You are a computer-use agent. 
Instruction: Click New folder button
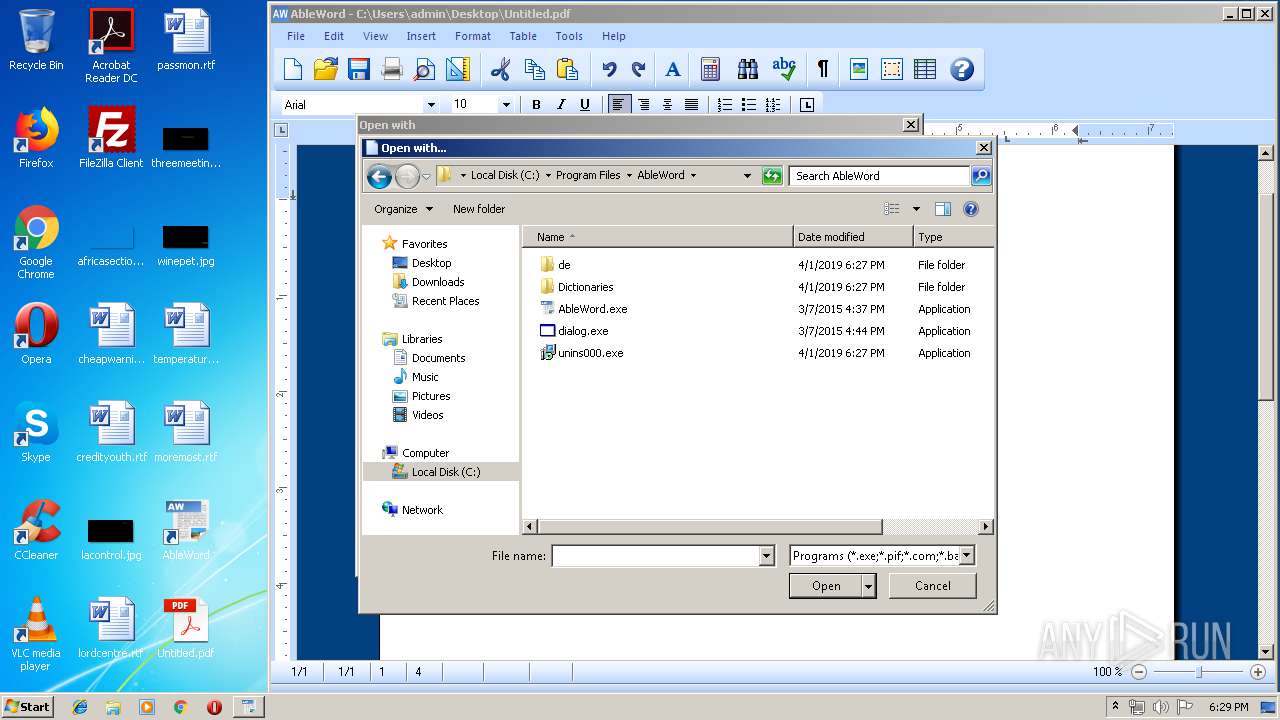(479, 209)
